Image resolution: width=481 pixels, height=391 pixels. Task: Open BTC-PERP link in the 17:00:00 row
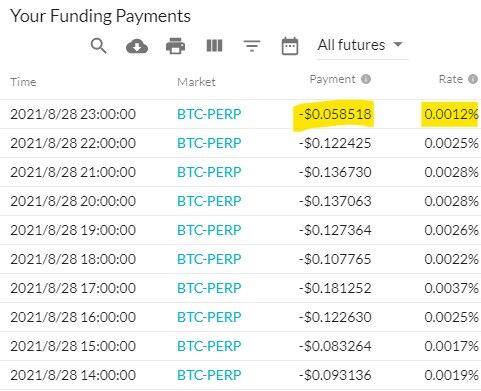pos(209,288)
